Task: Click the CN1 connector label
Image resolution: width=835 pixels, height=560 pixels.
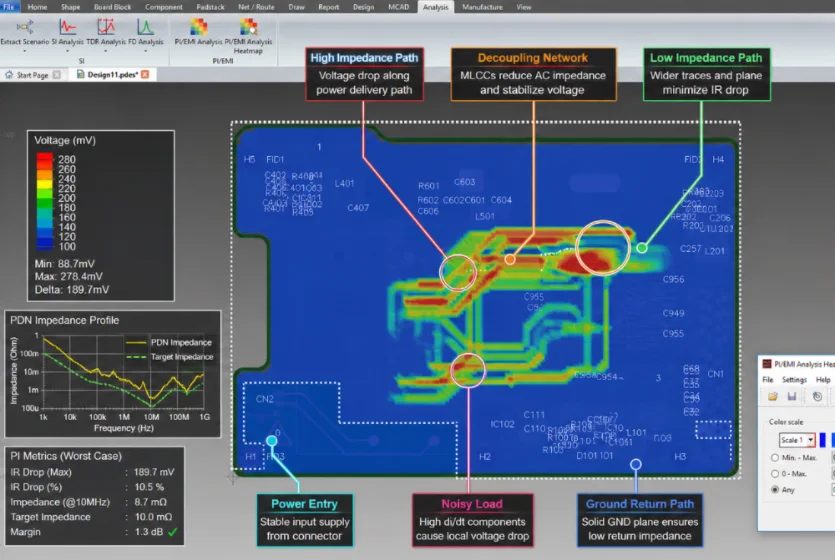Action: tap(716, 374)
